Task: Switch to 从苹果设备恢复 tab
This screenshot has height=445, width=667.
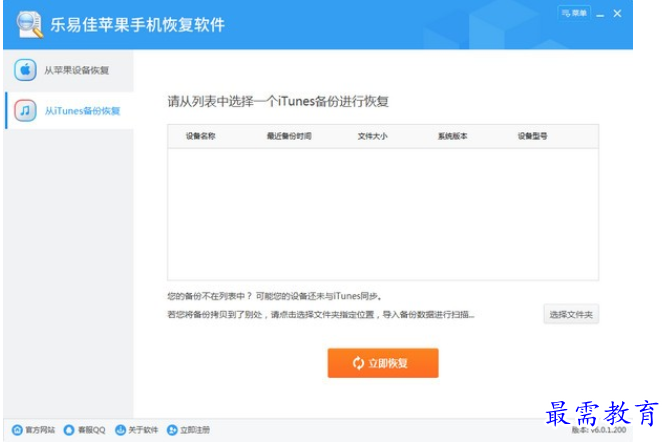Action: [x=68, y=70]
